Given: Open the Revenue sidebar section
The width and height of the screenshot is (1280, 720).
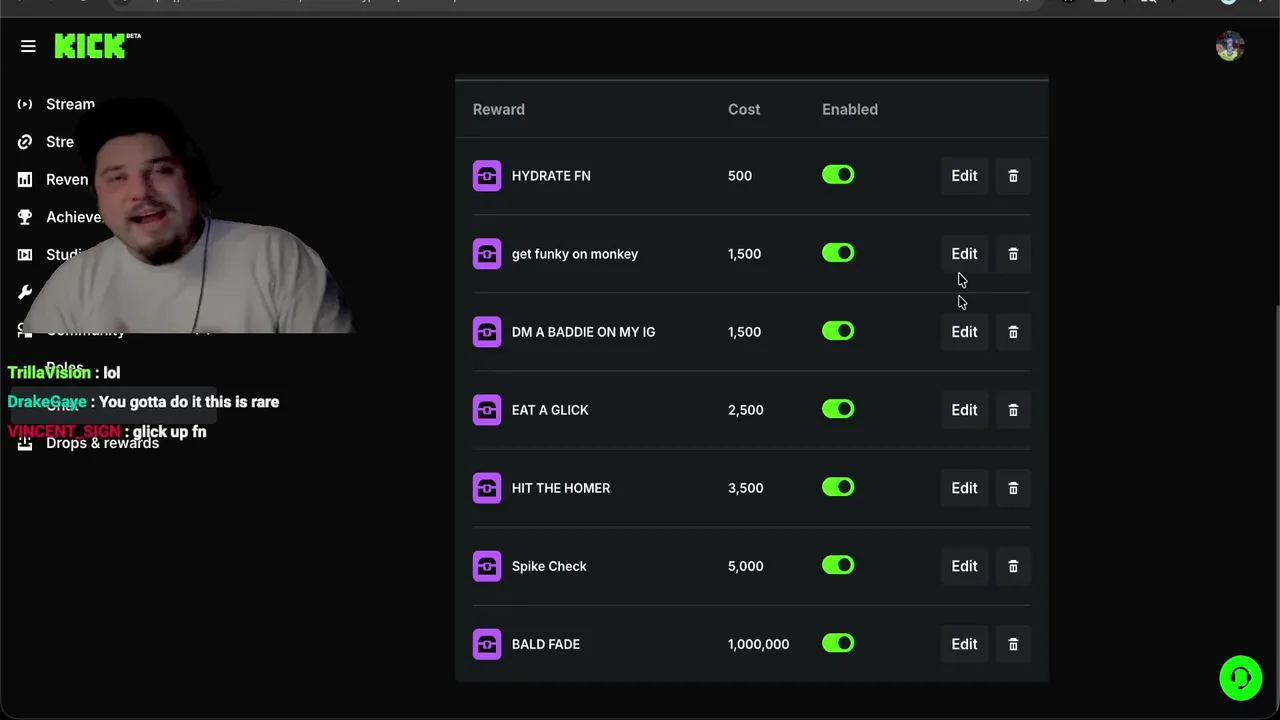Looking at the screenshot, I should (x=66, y=180).
